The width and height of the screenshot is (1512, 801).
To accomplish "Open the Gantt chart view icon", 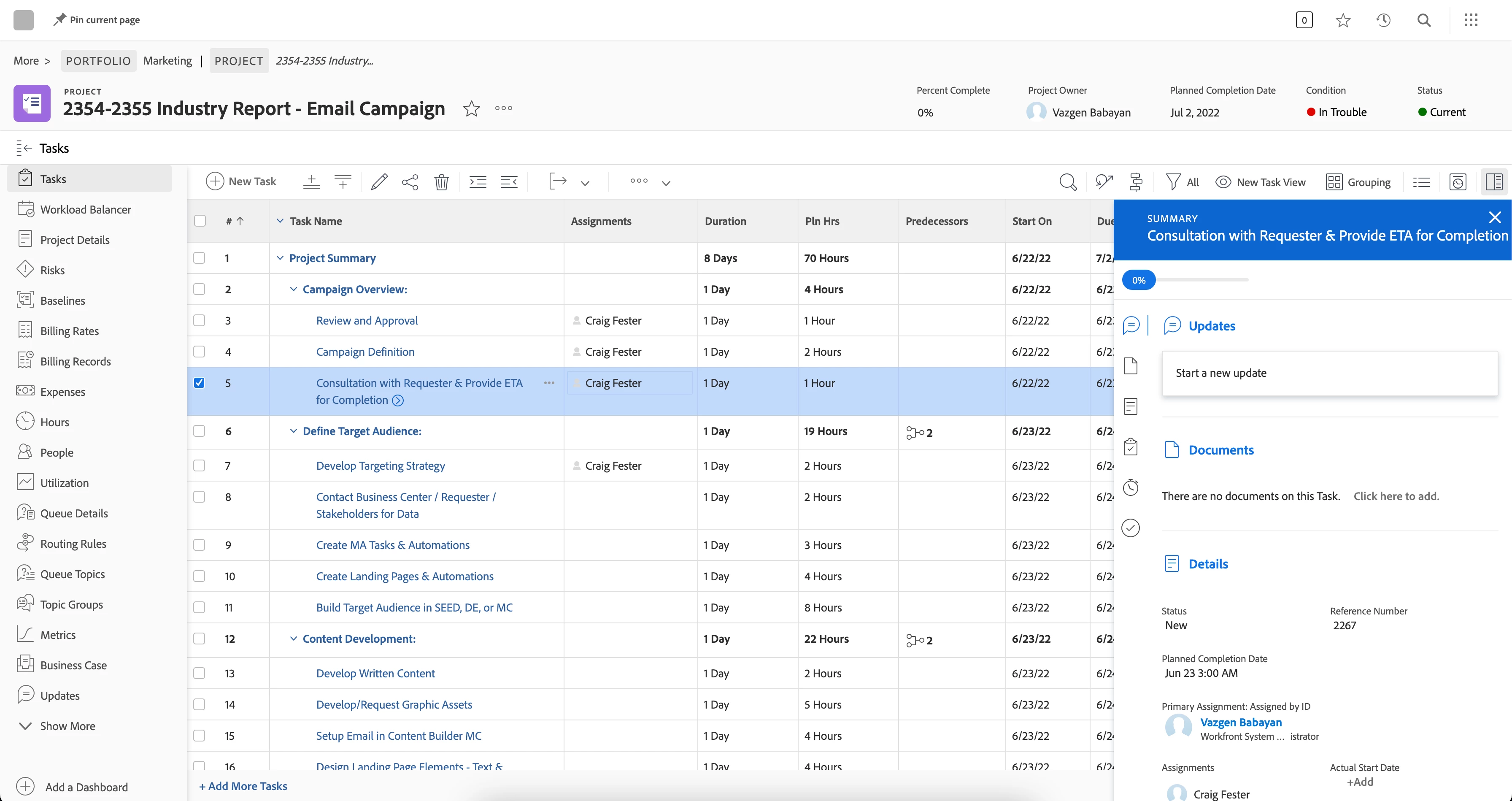I will 1136,182.
